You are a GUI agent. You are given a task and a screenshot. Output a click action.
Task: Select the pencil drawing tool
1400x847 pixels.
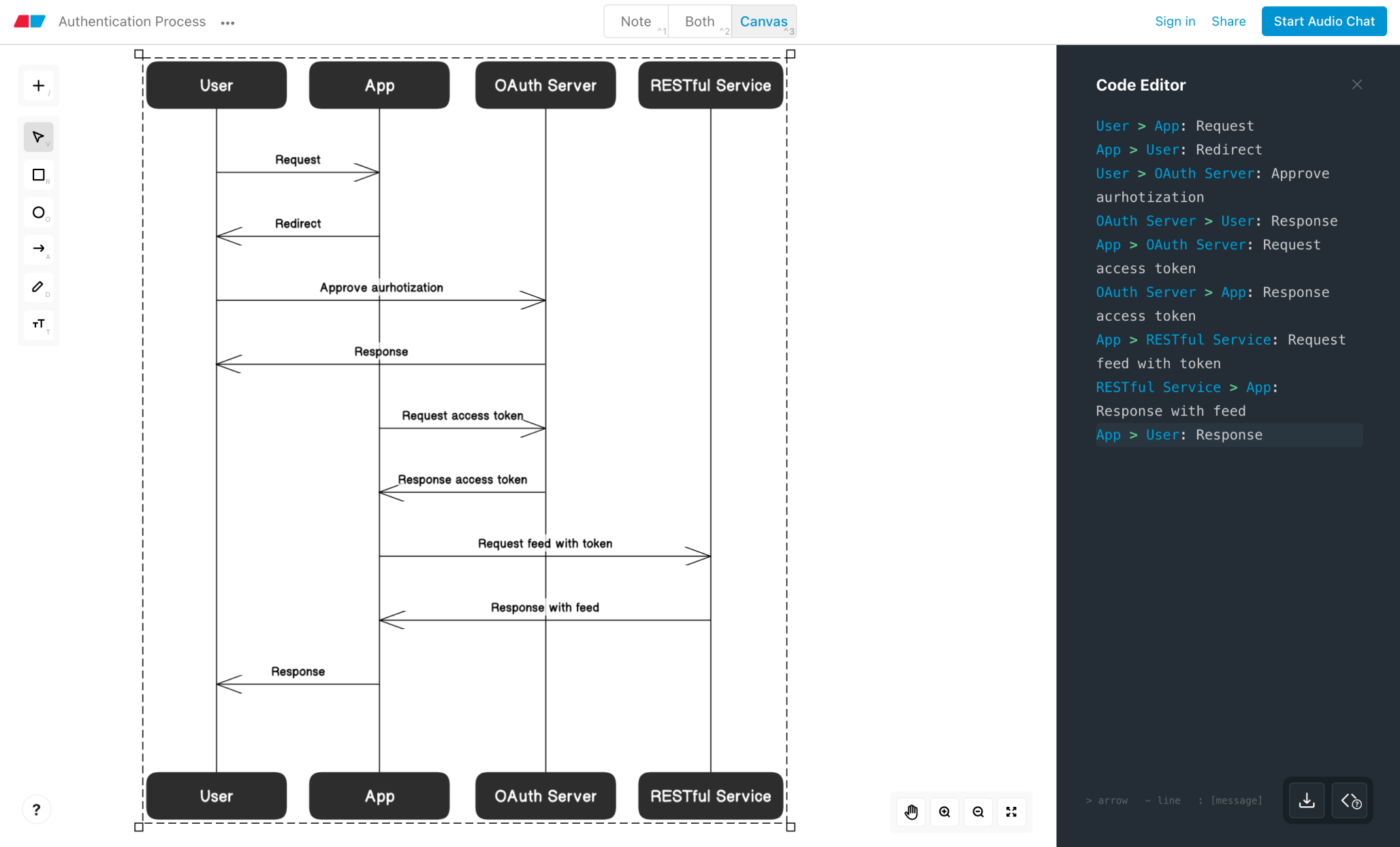click(x=38, y=287)
